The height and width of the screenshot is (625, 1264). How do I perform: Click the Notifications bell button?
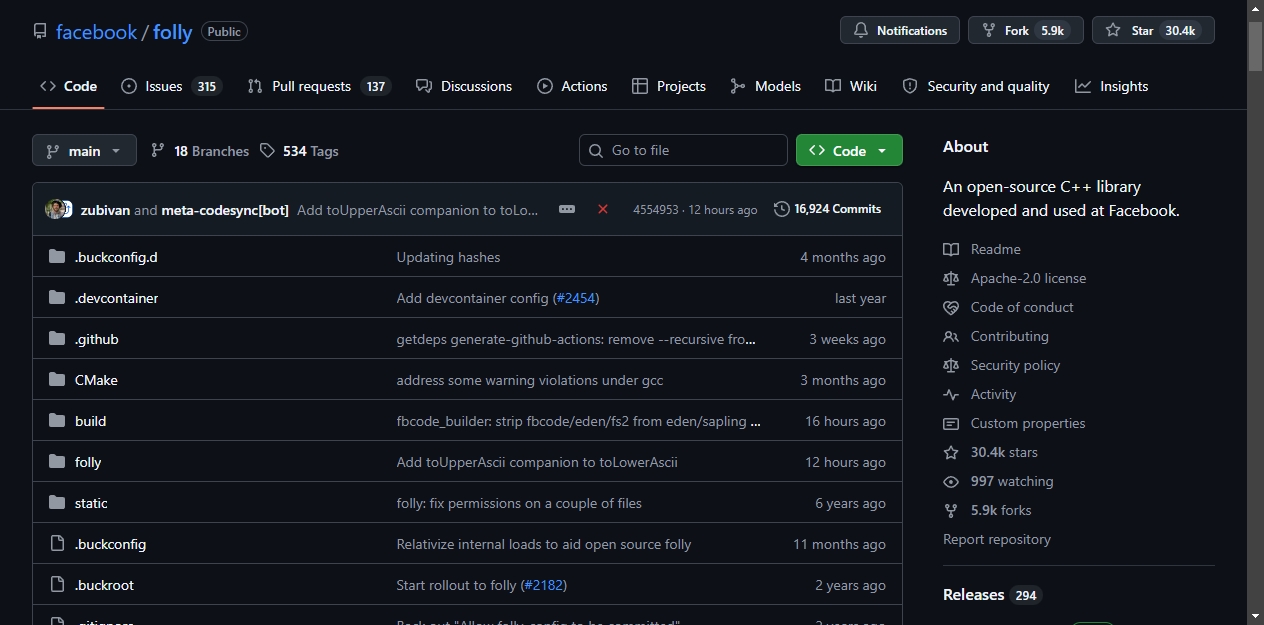click(x=900, y=31)
